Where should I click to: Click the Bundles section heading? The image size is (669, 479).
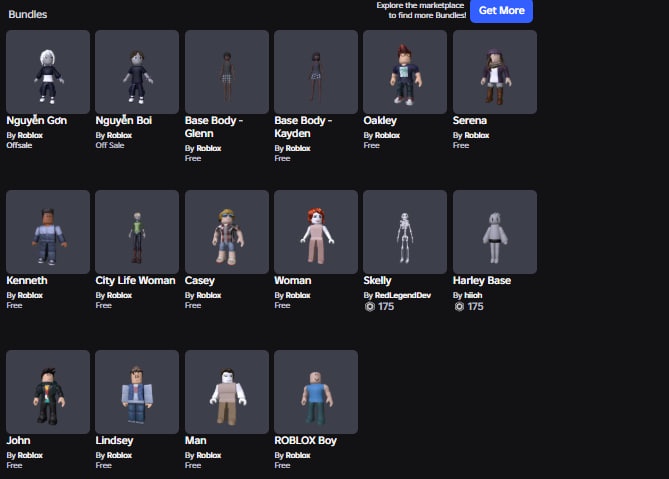click(28, 15)
